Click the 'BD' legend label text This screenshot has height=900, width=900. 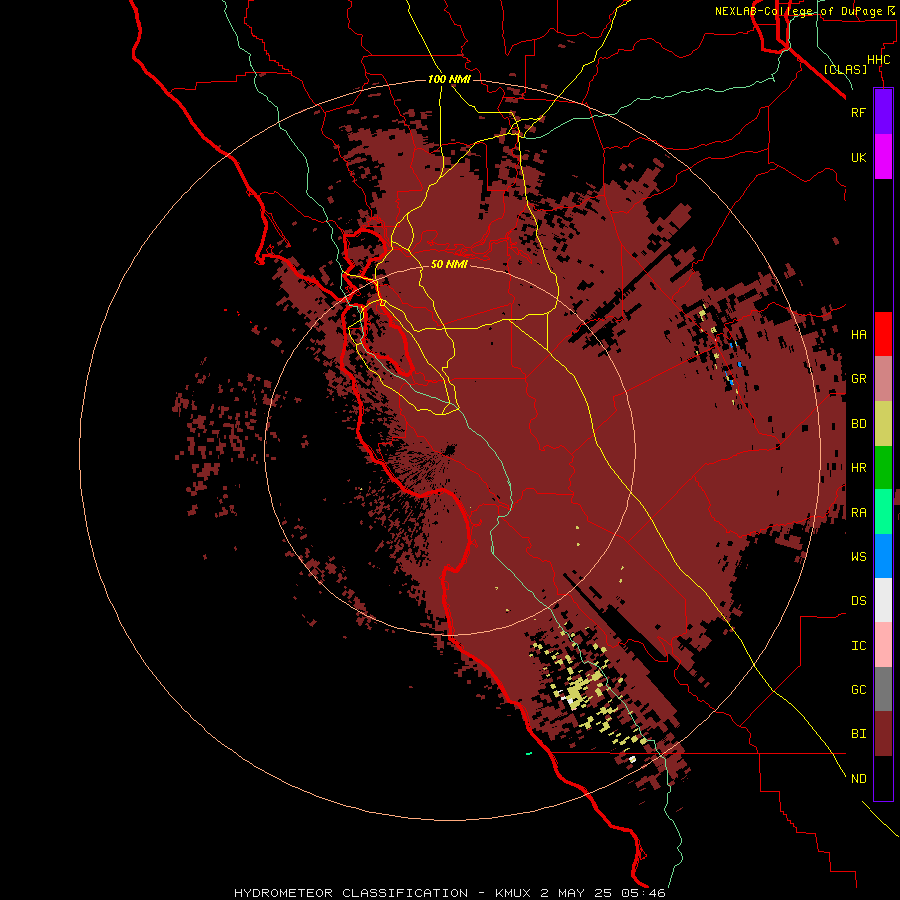click(858, 424)
